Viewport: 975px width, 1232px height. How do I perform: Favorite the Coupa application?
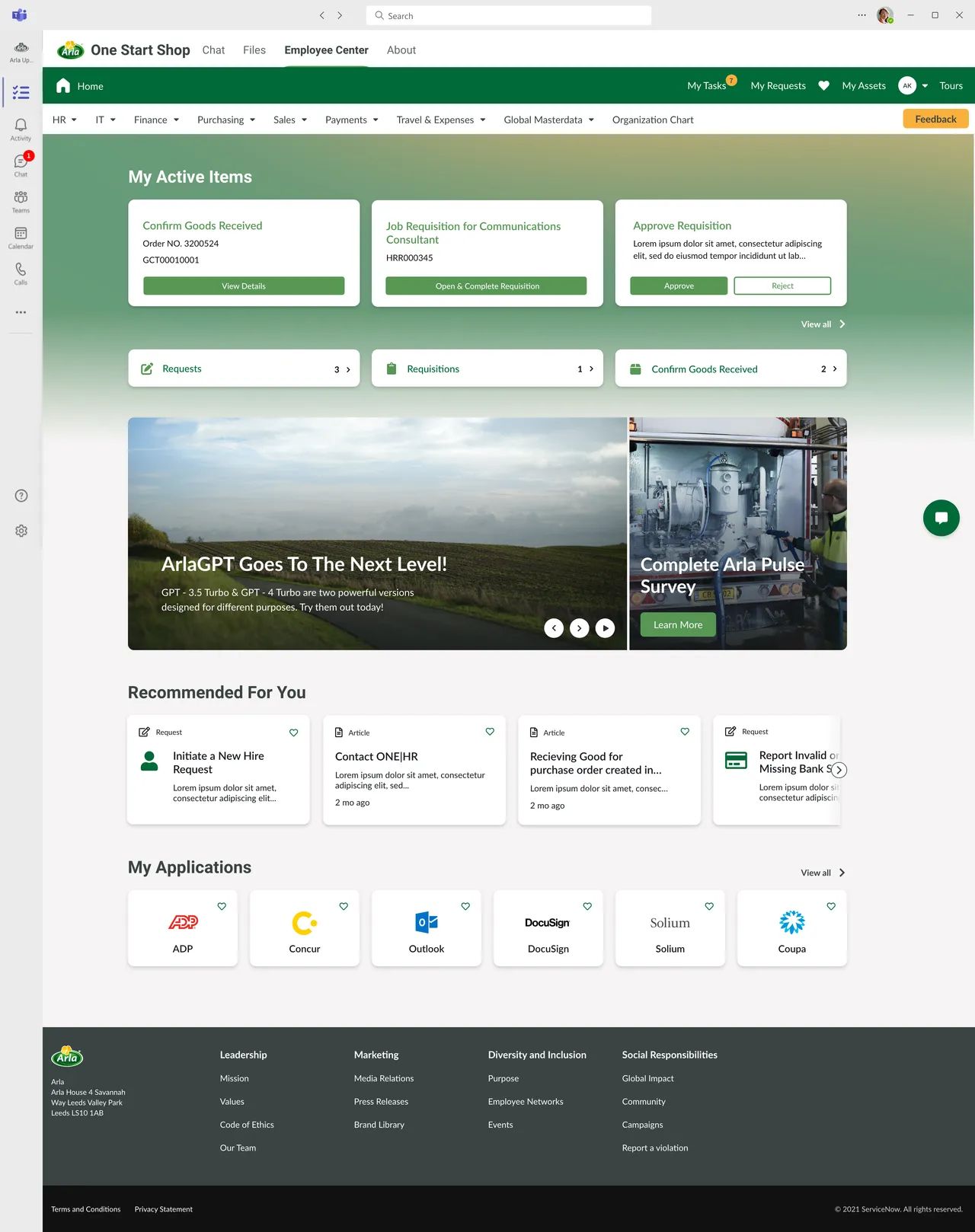tap(831, 906)
